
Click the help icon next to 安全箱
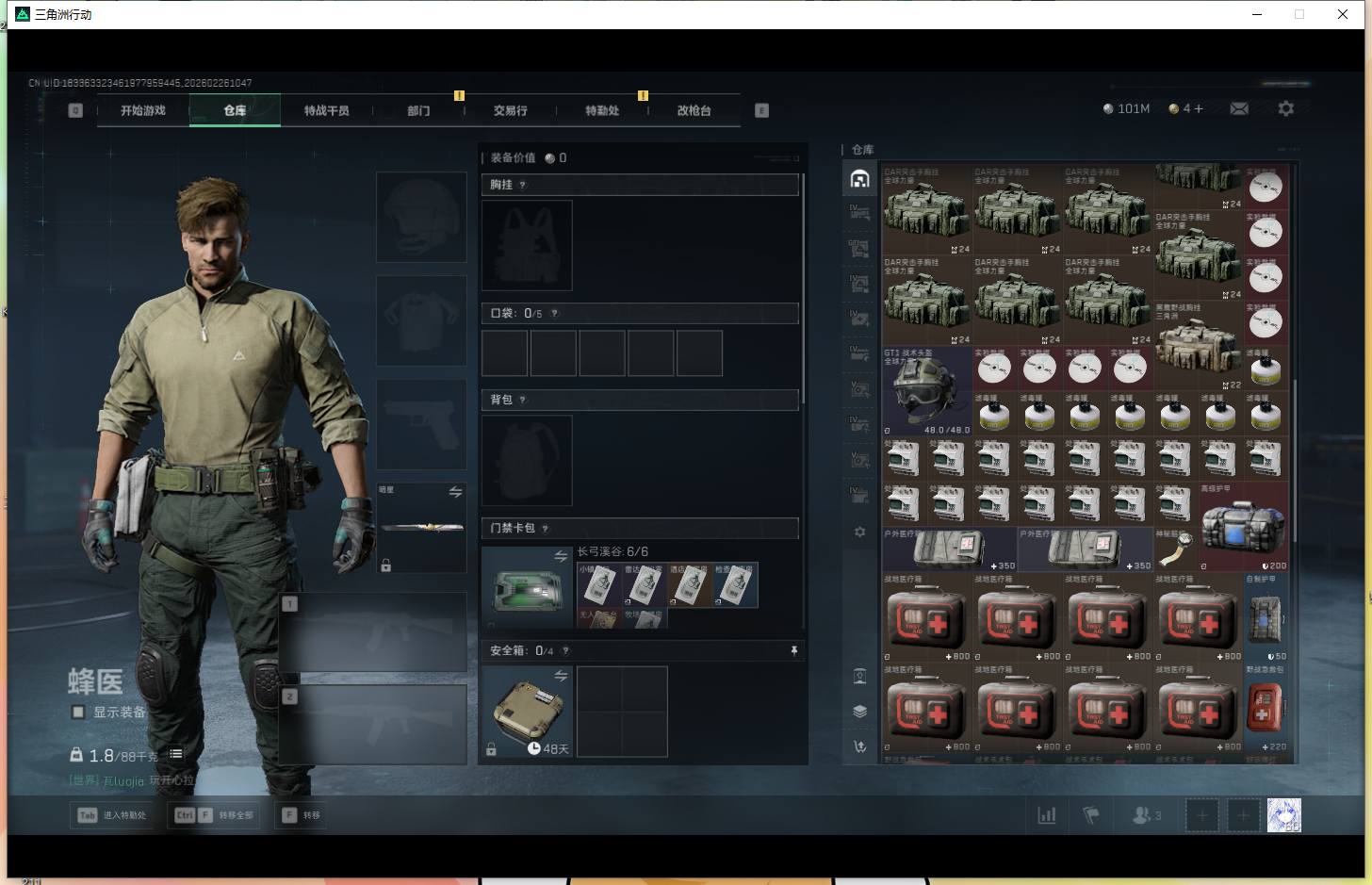(x=564, y=650)
